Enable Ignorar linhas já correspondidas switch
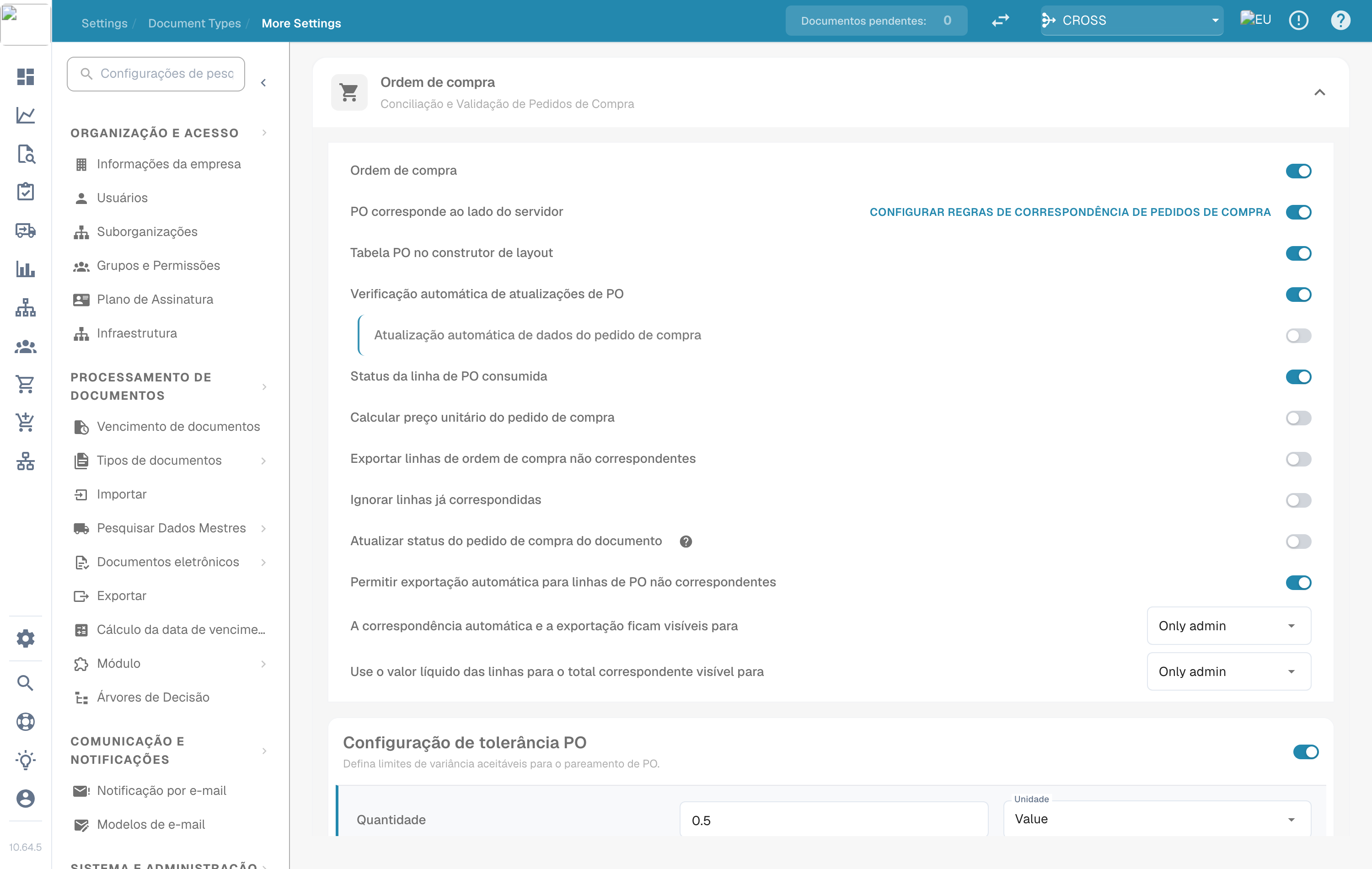Screen dimensions: 1372x869 [x=1298, y=500]
